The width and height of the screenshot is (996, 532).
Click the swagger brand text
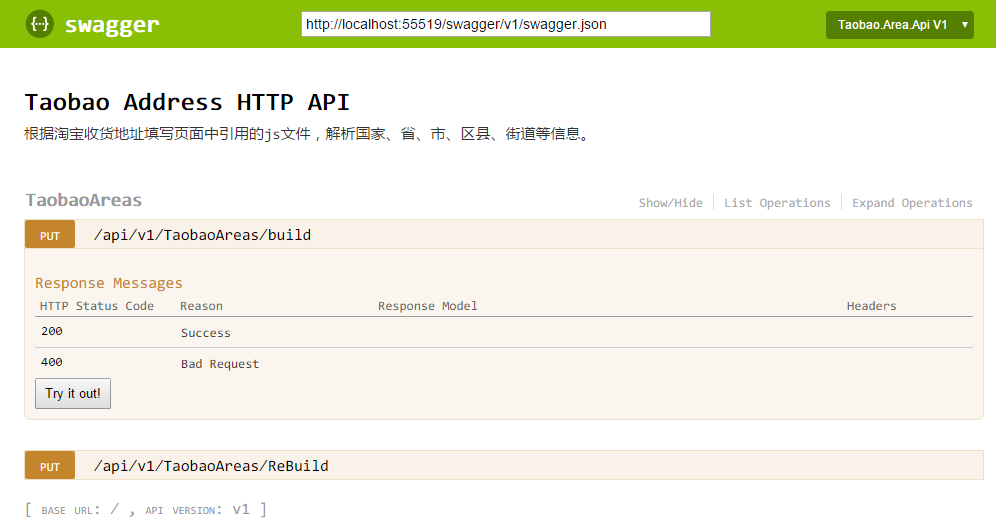pos(112,25)
